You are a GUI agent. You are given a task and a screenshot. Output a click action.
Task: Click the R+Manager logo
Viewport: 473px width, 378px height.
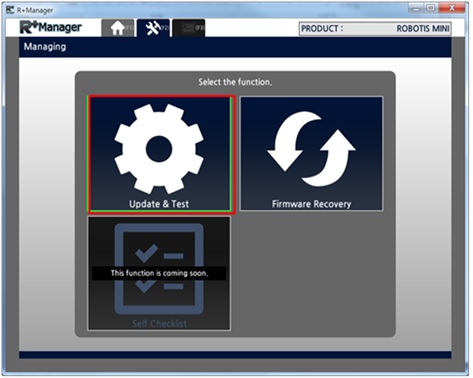[51, 27]
